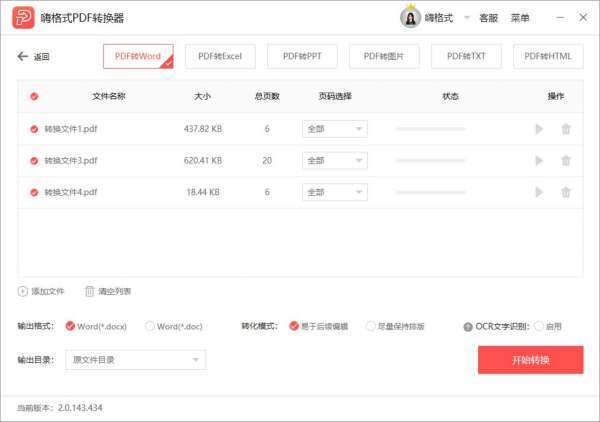Open page selection dropdown for 转换文件1.pdf
Viewport: 600px width, 422px height.
[x=335, y=129]
